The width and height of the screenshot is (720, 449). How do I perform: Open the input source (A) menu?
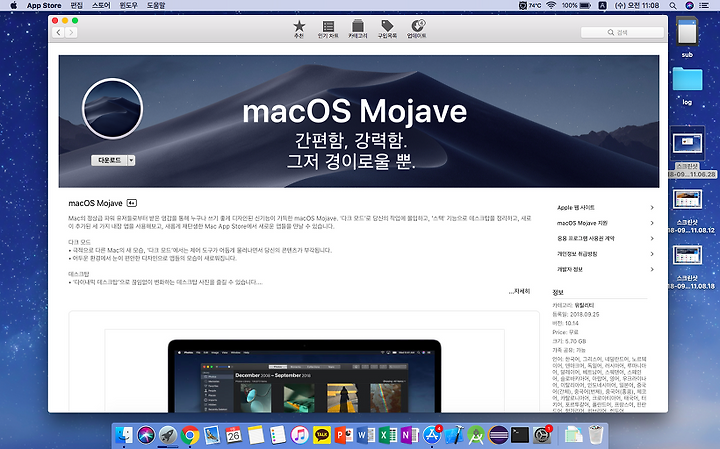pyautogui.click(x=602, y=6)
